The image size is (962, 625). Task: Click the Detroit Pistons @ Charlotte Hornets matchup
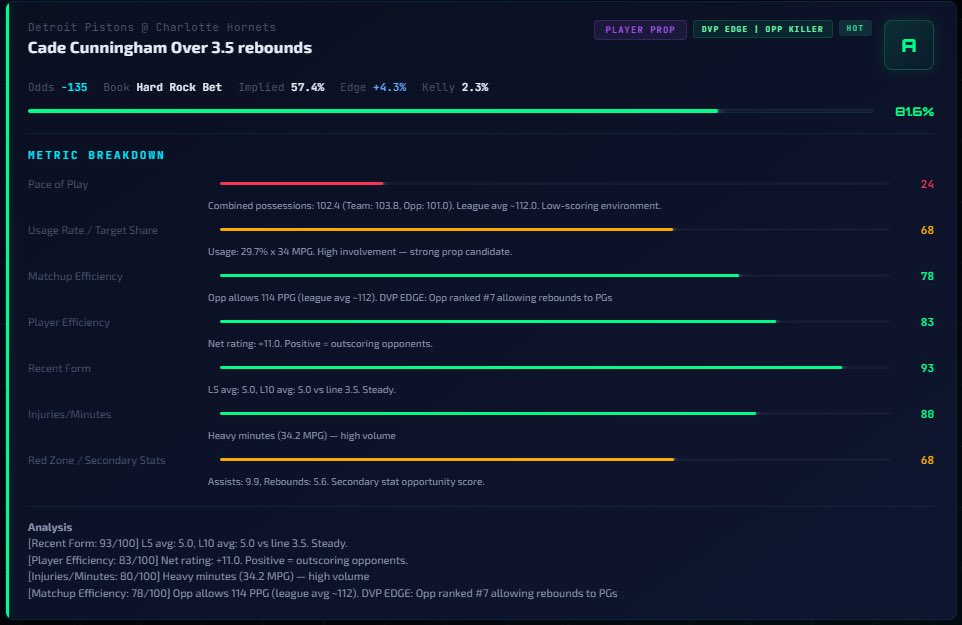152,27
